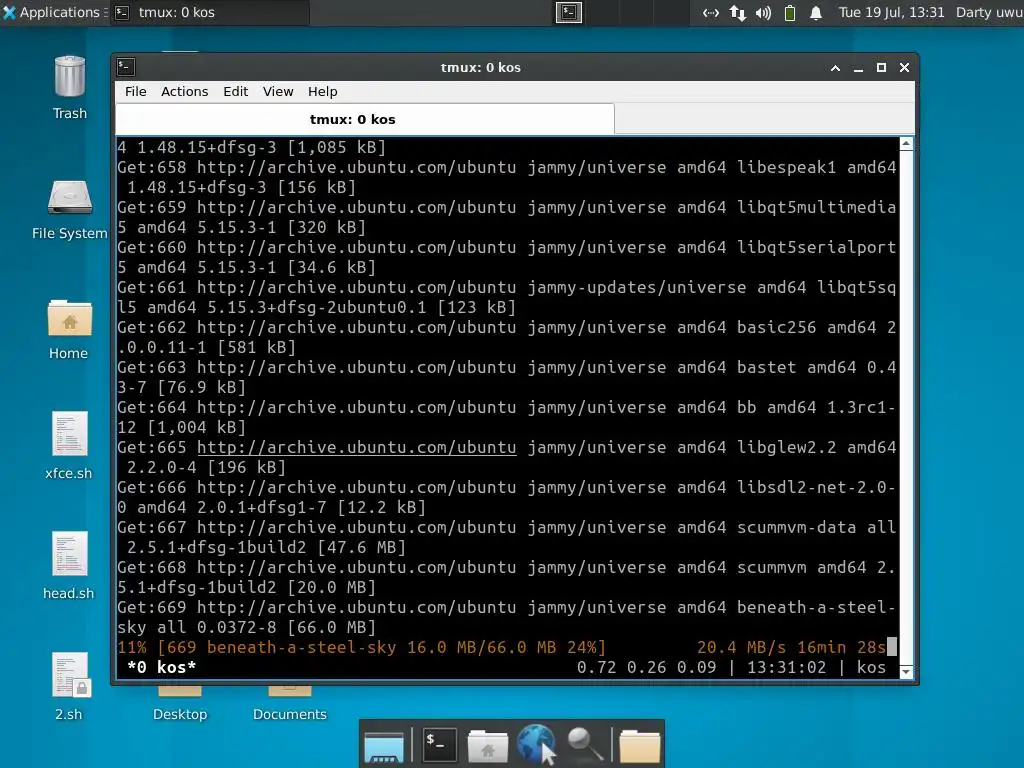Follow the underlined archive.ubuntu.com link on Get:665
Screen dimensions: 1024x768
tap(357, 448)
